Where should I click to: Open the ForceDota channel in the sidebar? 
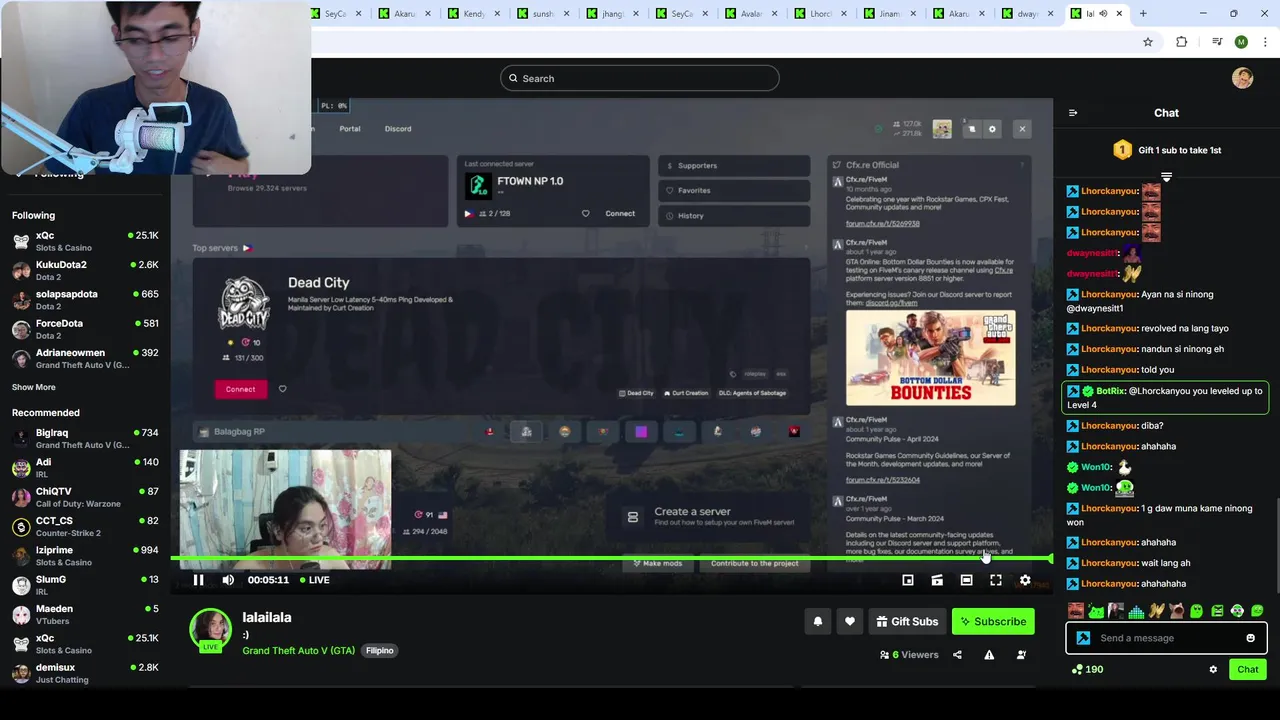85,329
